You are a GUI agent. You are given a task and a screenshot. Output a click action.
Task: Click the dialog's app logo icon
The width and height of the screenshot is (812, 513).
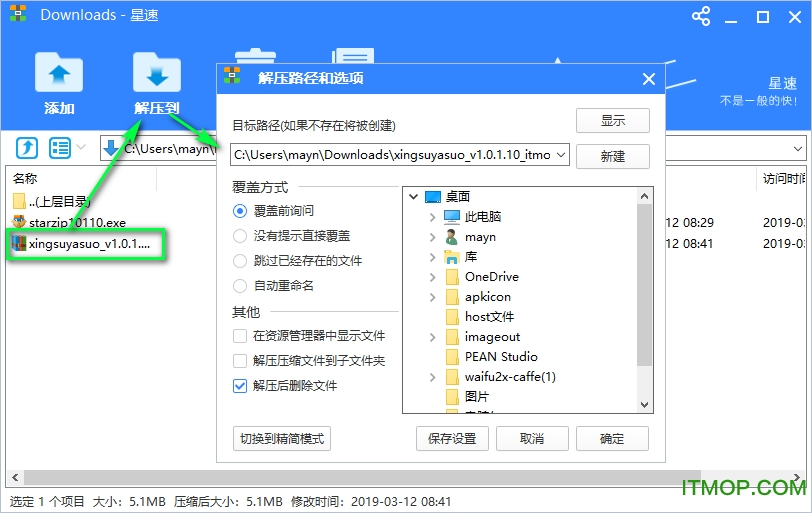(232, 76)
